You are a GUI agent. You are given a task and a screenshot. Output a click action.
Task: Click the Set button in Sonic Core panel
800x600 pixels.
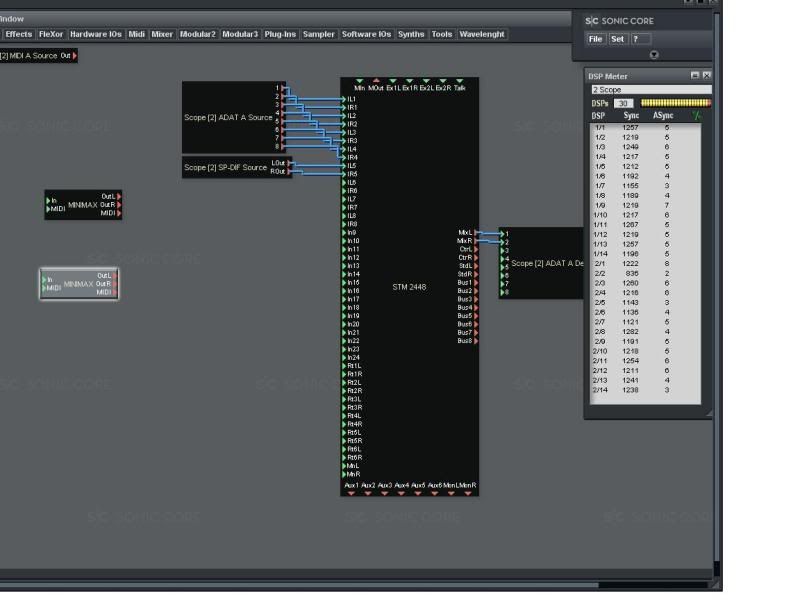pos(617,39)
